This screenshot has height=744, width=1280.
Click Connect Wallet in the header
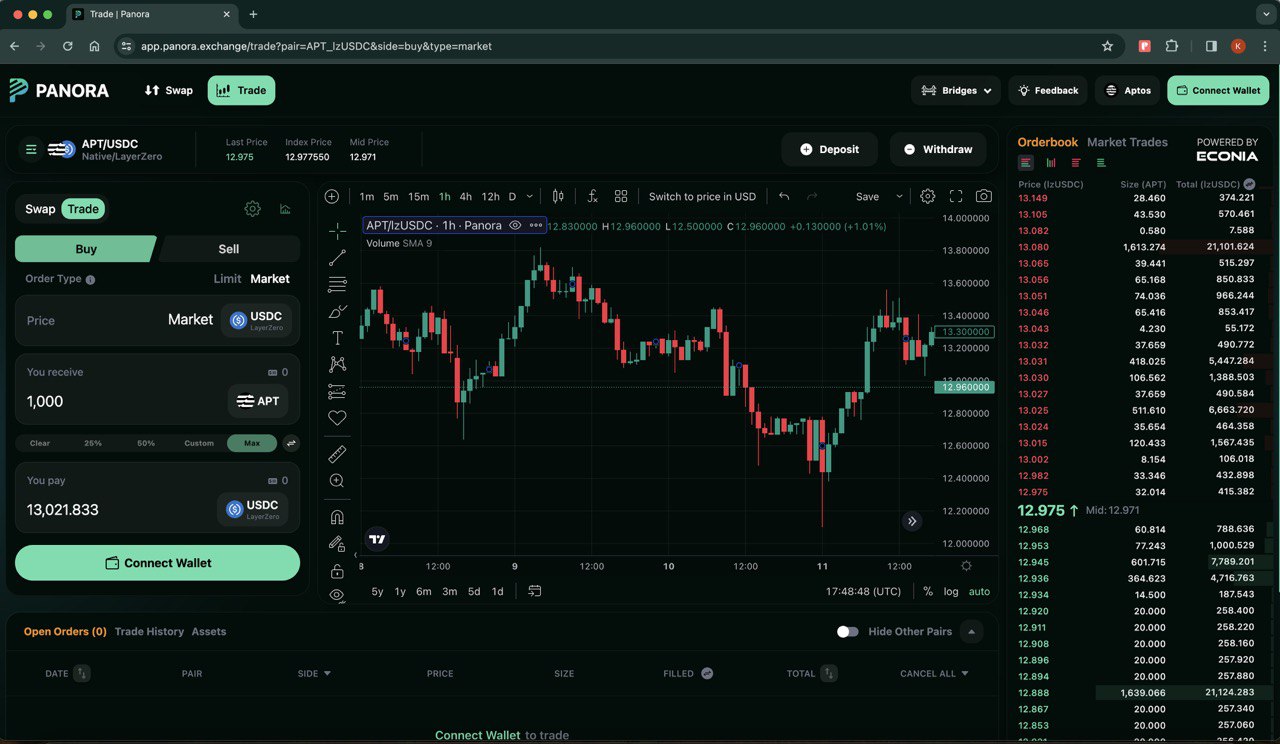tap(1218, 90)
